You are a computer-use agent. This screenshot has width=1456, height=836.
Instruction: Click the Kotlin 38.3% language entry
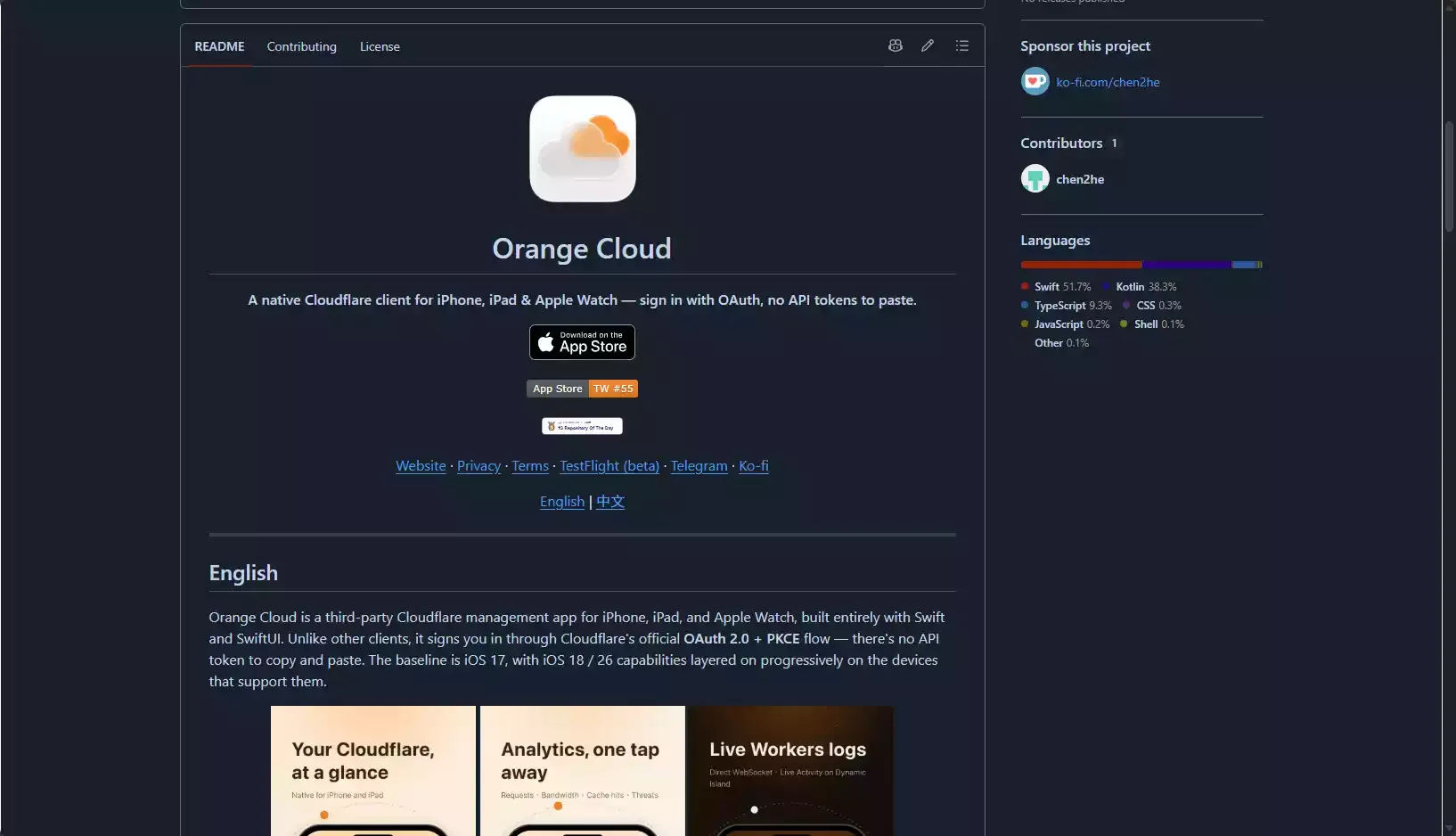tap(1140, 287)
